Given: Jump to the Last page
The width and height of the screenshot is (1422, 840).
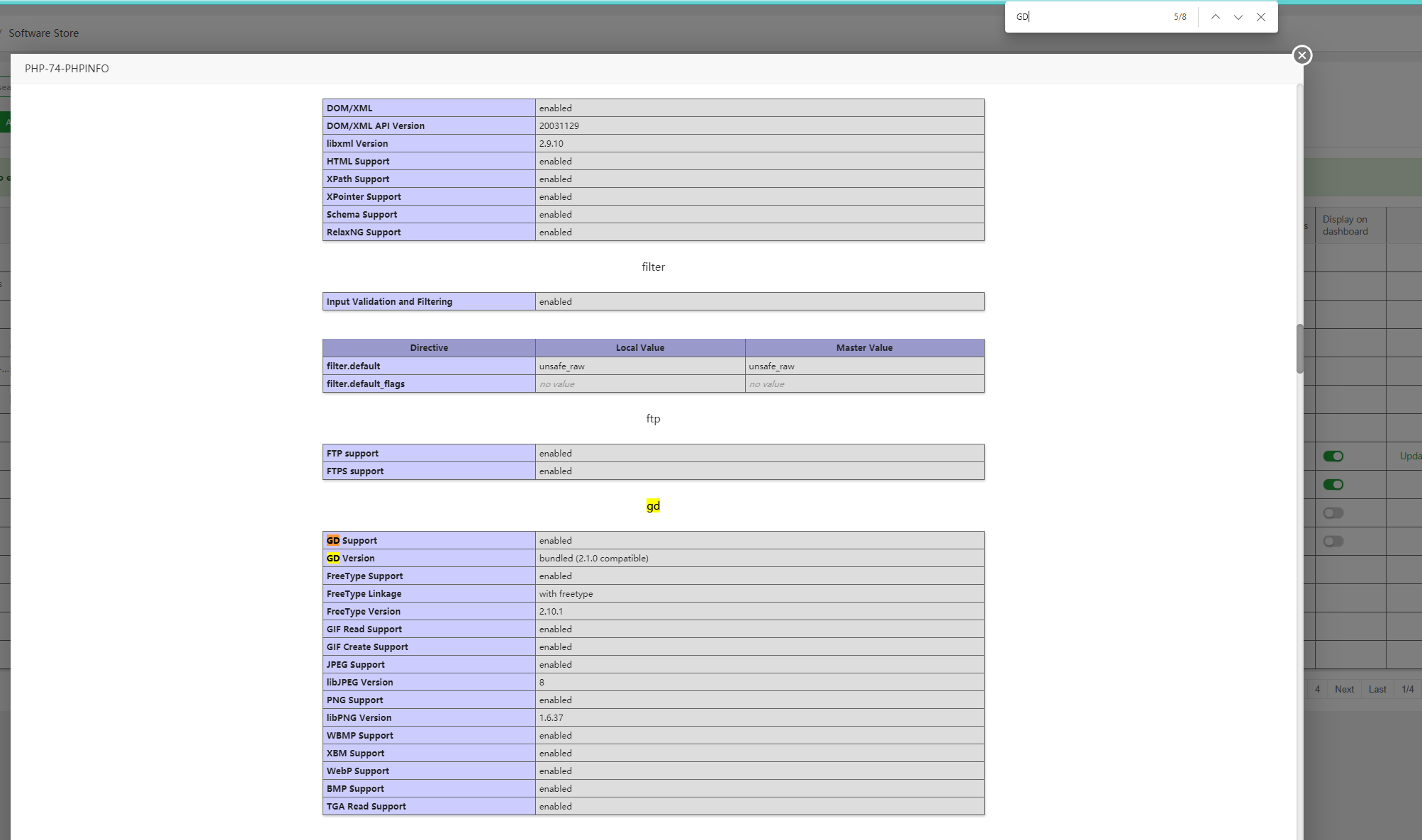Looking at the screenshot, I should (1377, 689).
